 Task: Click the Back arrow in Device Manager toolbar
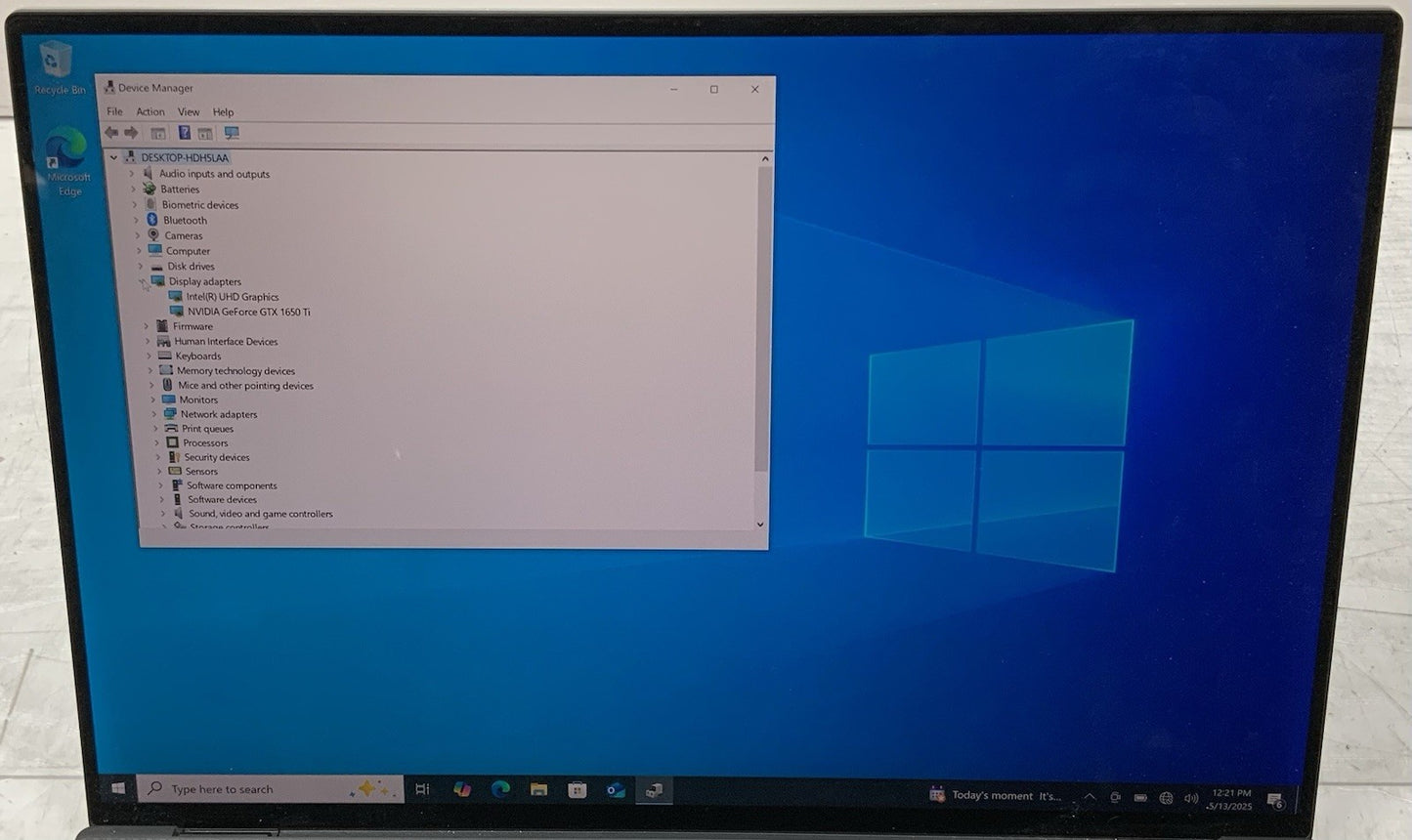(x=111, y=133)
